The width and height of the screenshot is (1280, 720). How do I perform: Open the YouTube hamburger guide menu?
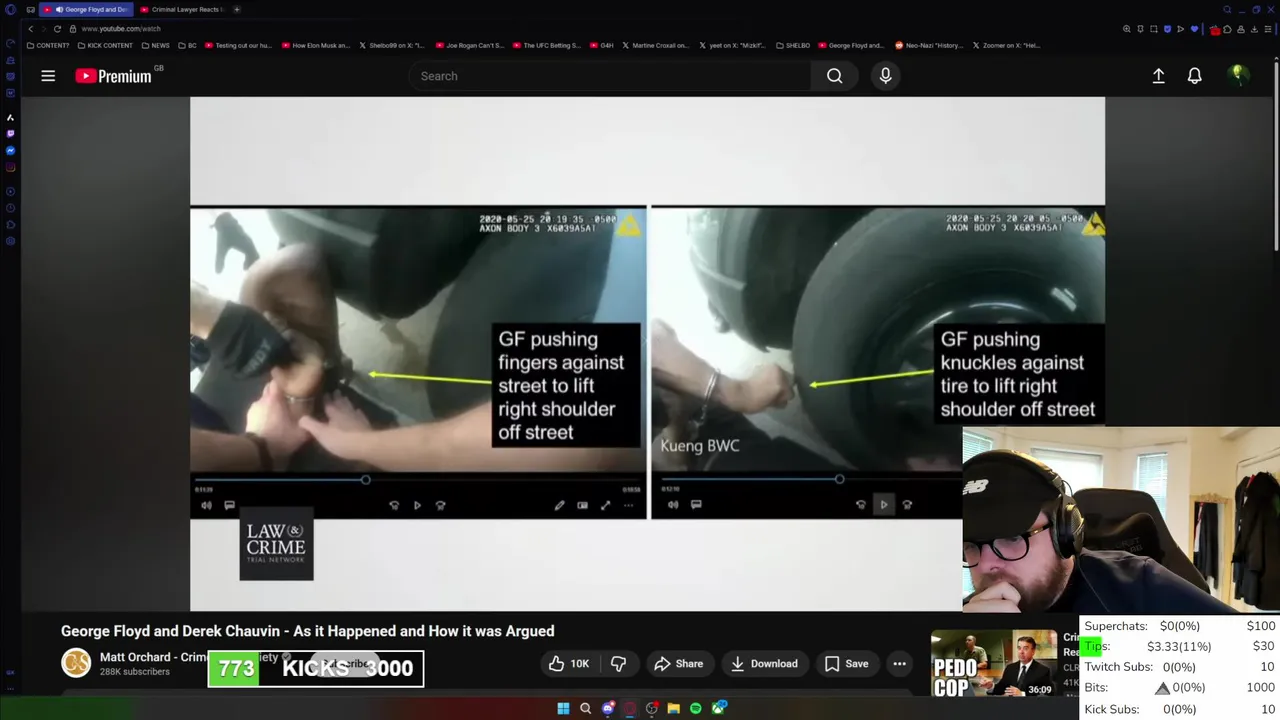click(48, 76)
